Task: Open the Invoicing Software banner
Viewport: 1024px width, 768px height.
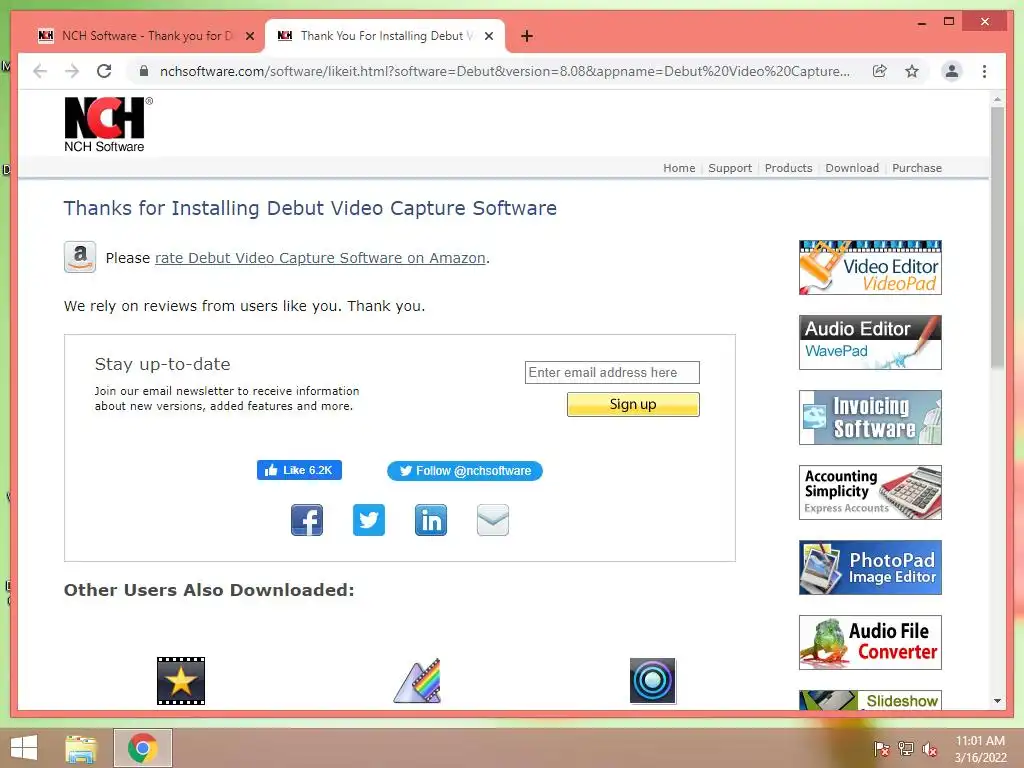Action: pos(870,417)
